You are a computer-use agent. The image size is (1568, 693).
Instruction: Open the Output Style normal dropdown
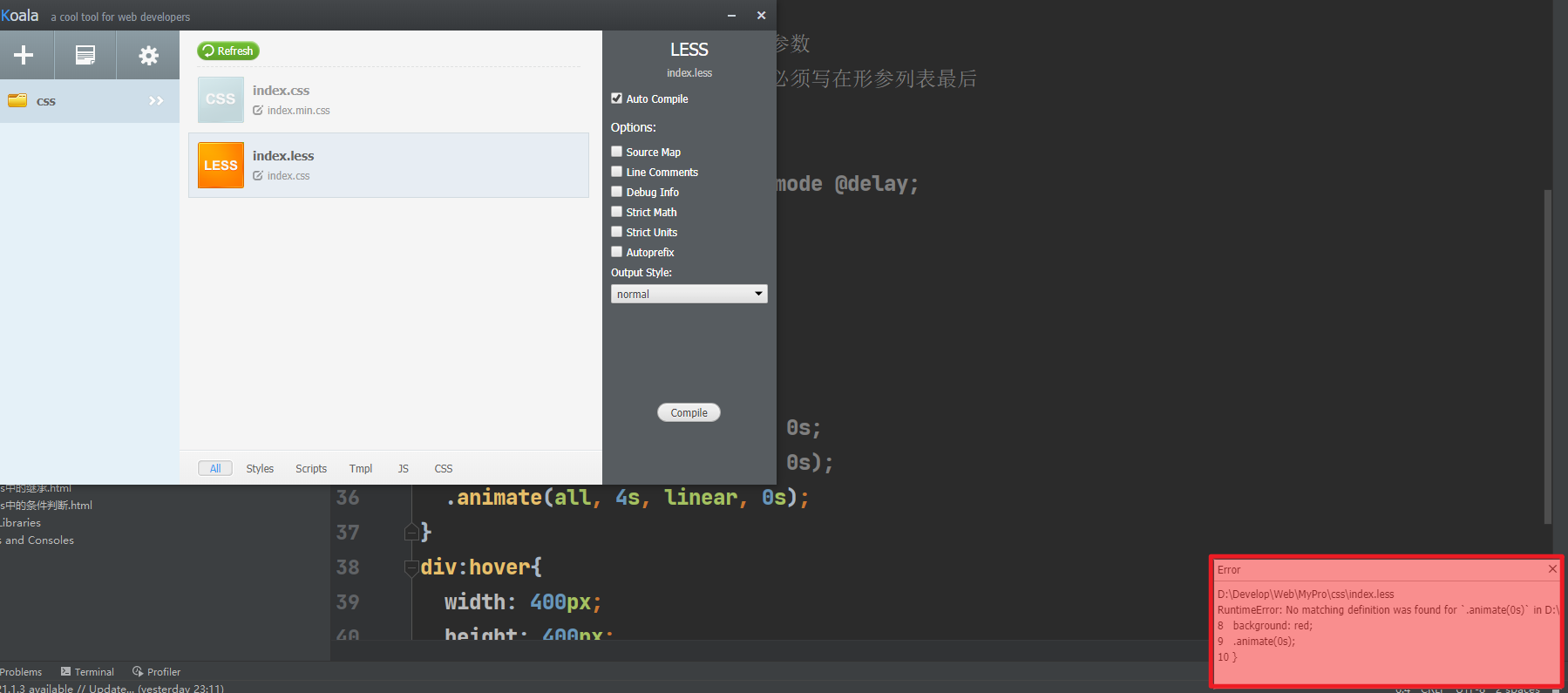pyautogui.click(x=689, y=294)
